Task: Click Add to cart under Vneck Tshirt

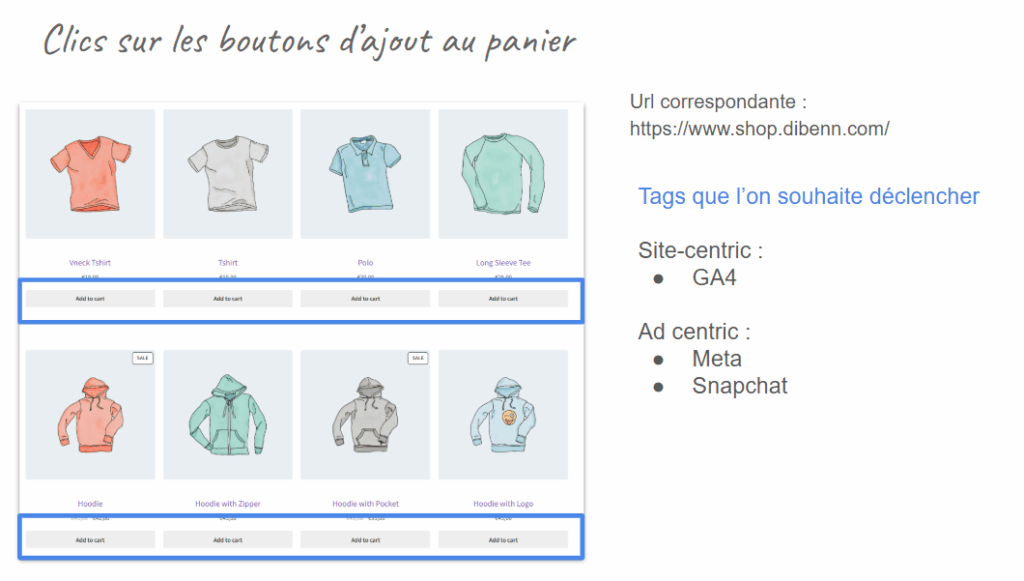Action: (x=90, y=299)
